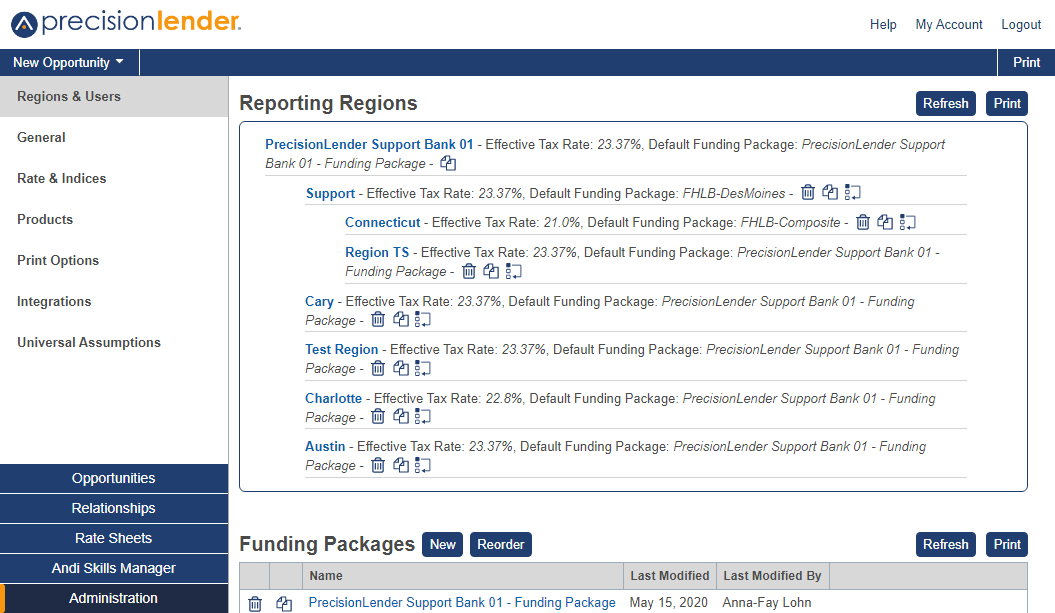Click the Last Modified By column header

click(773, 576)
